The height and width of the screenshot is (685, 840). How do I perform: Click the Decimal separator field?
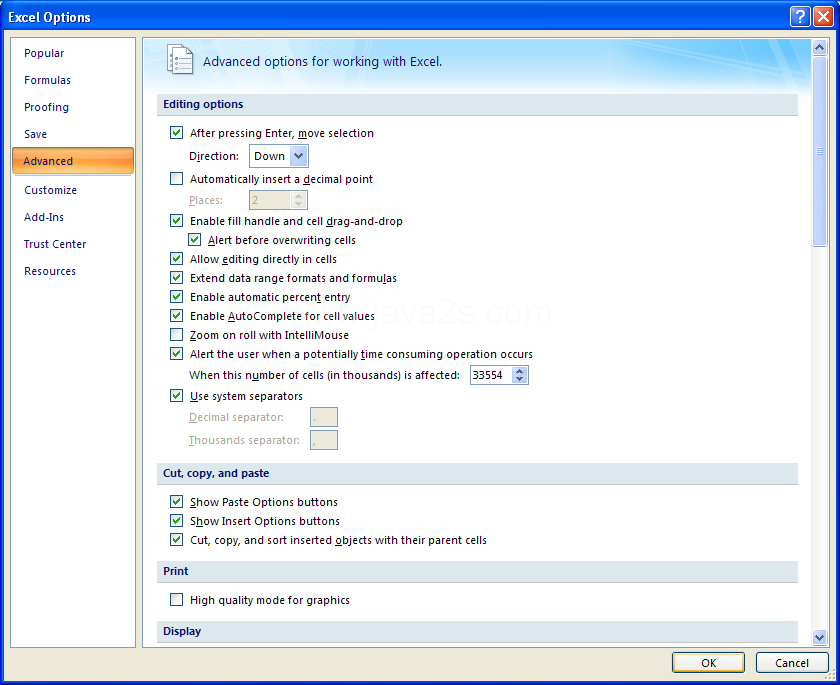coord(324,417)
